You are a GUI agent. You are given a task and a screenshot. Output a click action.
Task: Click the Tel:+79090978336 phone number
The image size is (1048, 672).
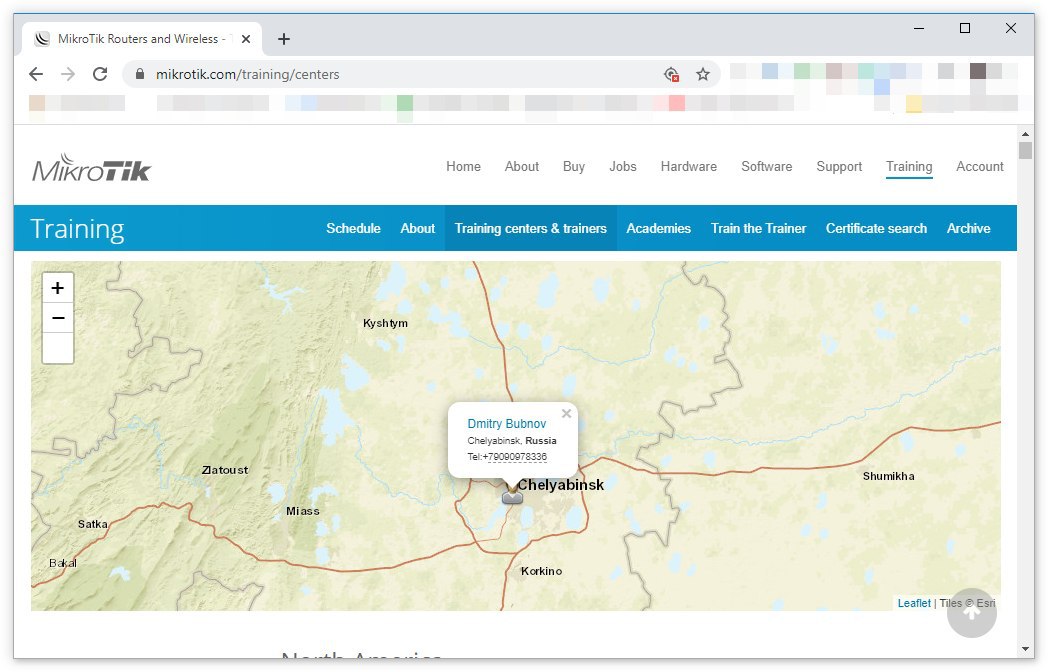[507, 457]
